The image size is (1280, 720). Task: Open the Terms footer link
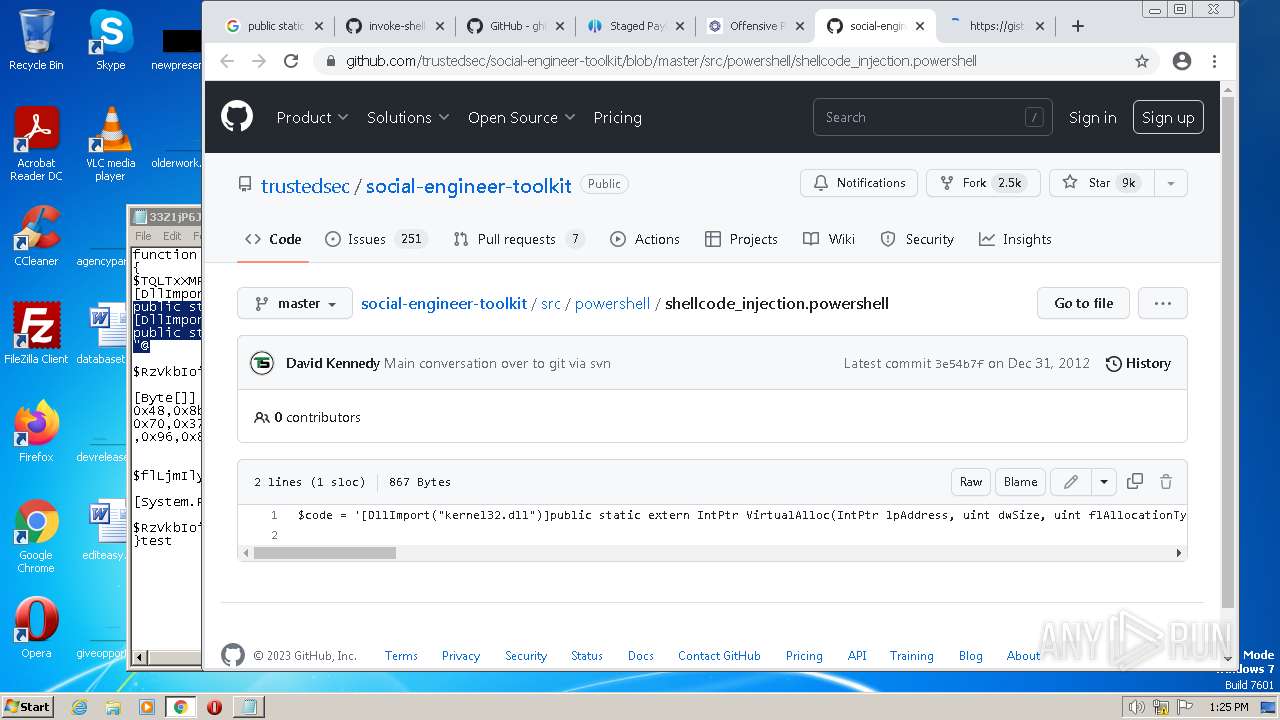[x=401, y=656]
